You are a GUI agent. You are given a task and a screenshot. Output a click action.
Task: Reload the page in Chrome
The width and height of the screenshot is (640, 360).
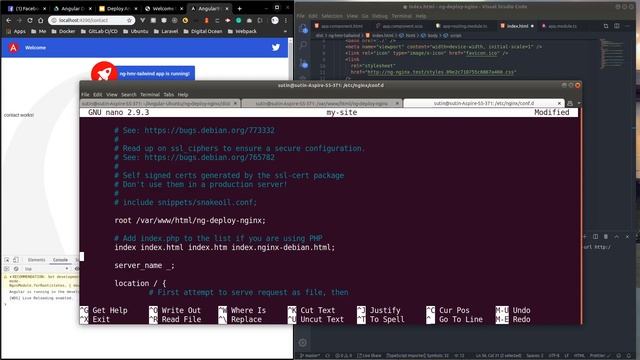pos(30,20)
